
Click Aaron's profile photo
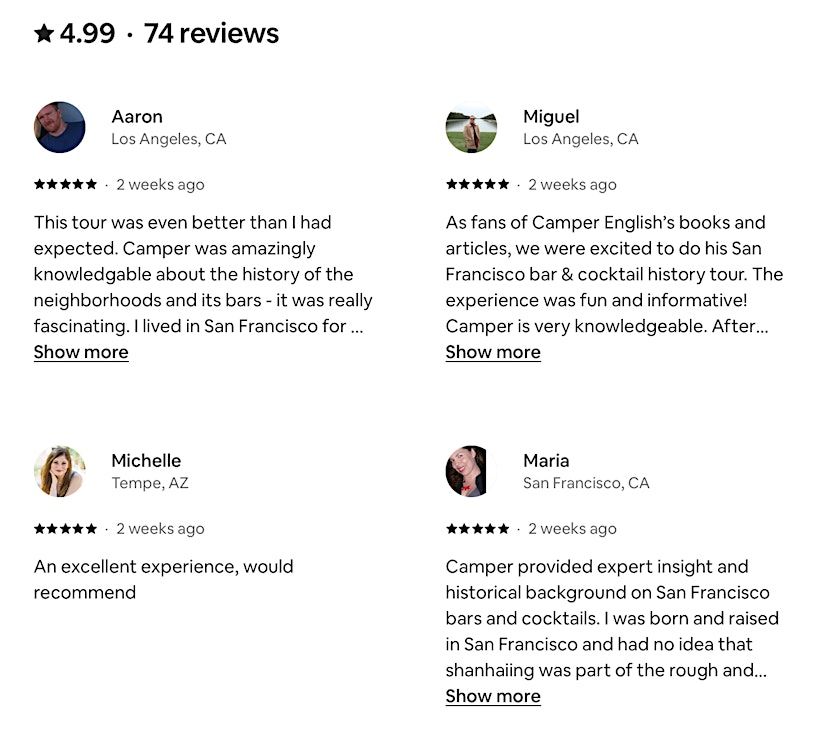60,127
